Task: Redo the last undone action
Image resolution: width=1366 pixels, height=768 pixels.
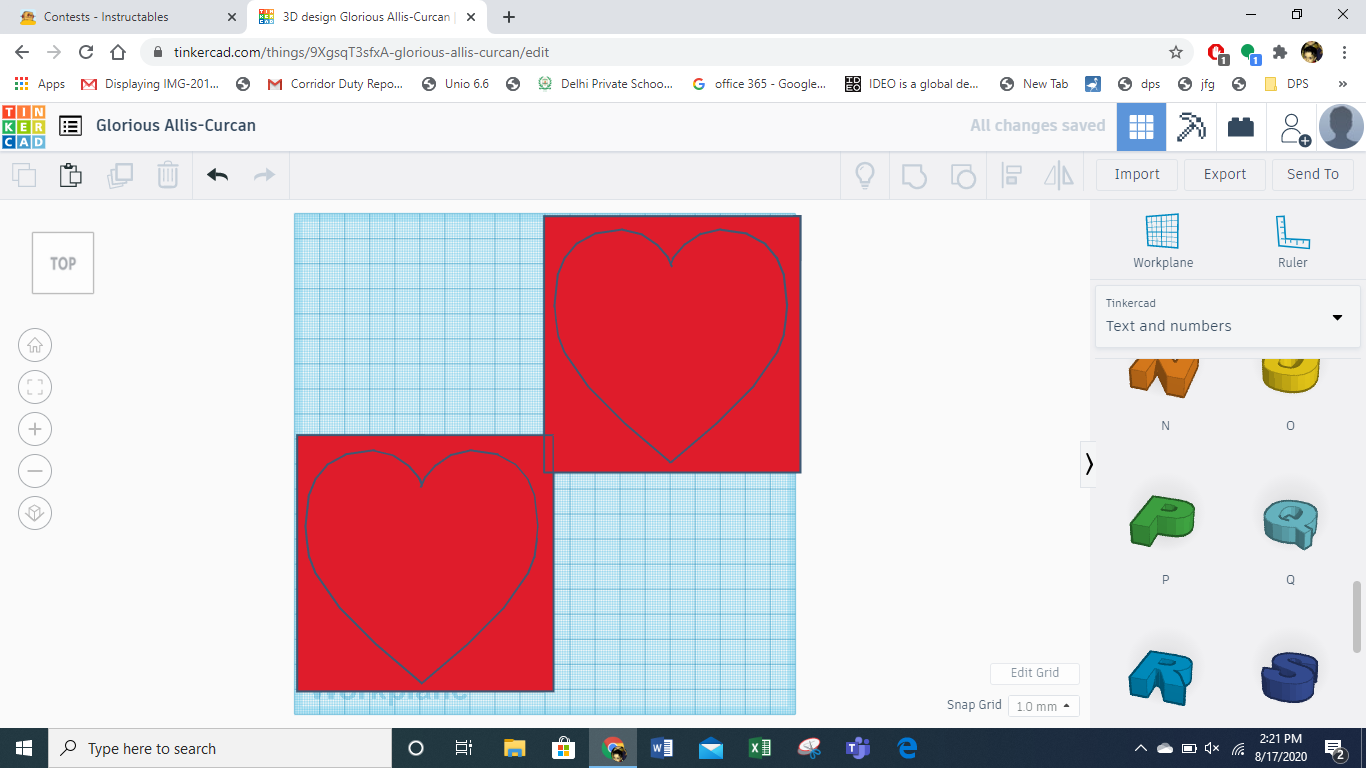Action: coord(264,175)
